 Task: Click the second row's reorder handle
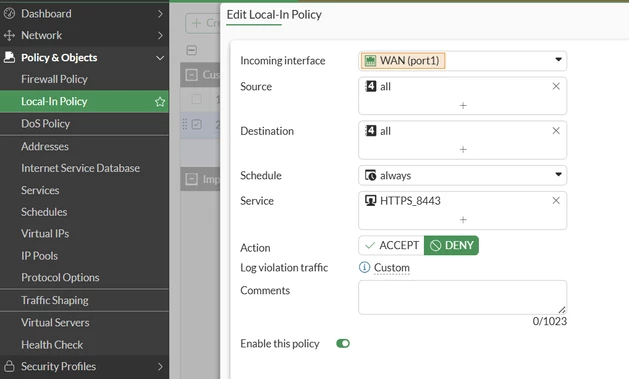tap(185, 124)
